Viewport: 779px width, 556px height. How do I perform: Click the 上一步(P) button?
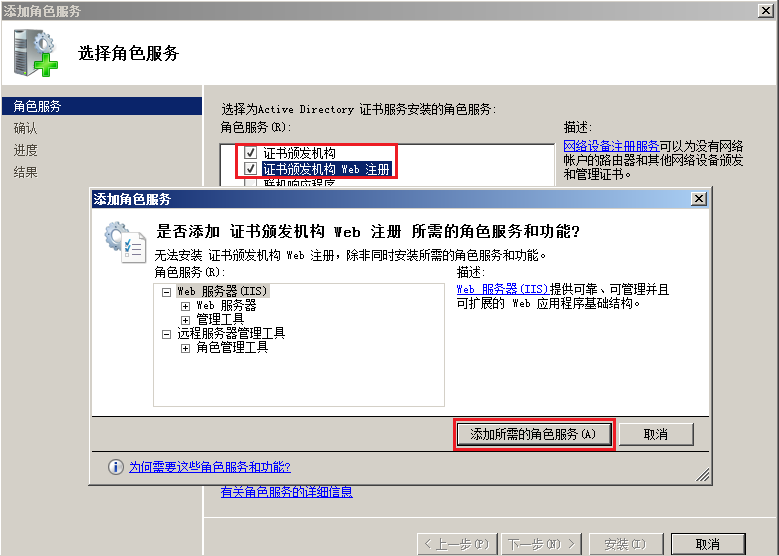click(458, 544)
